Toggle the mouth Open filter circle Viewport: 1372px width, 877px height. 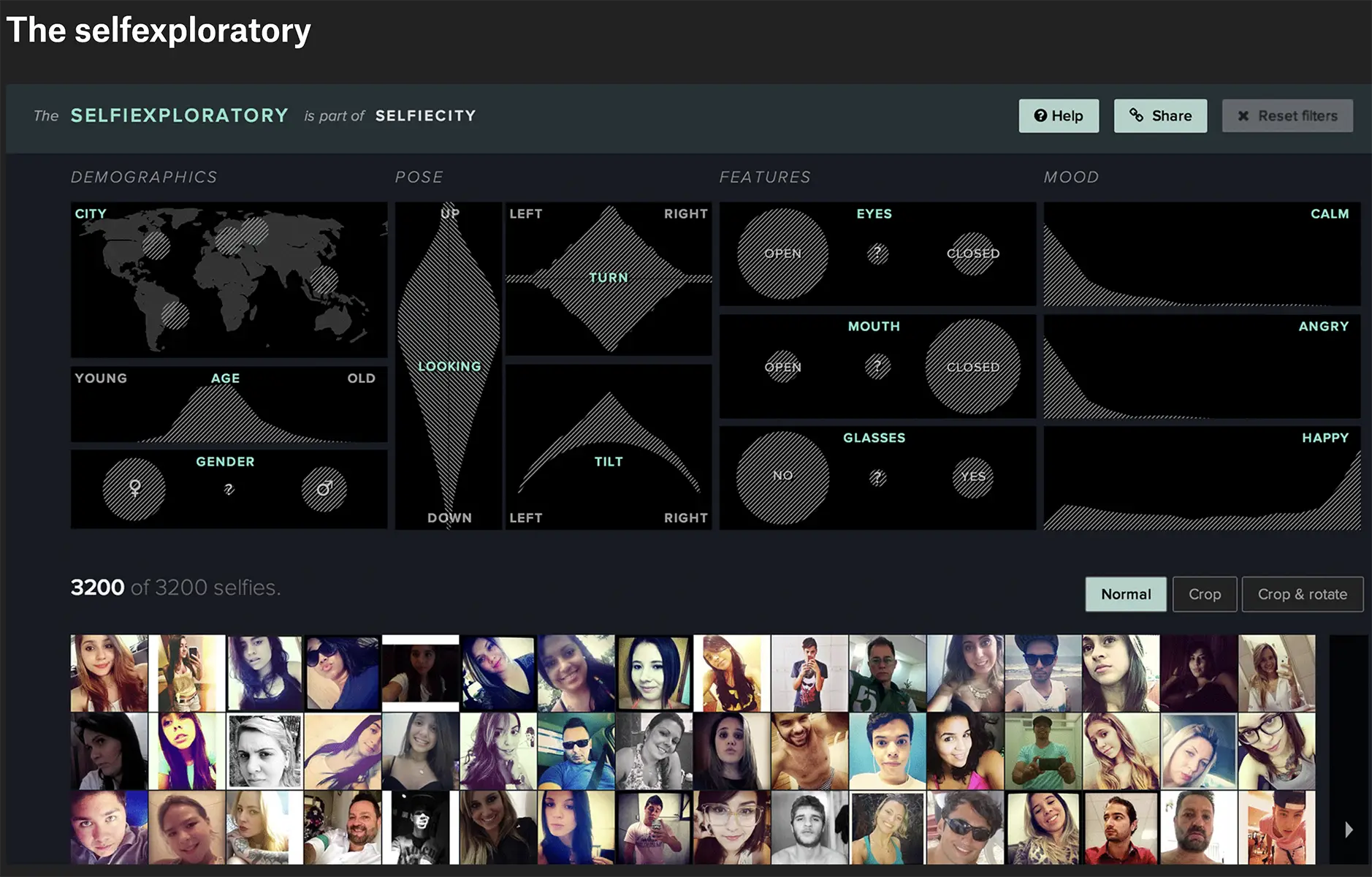coord(782,366)
